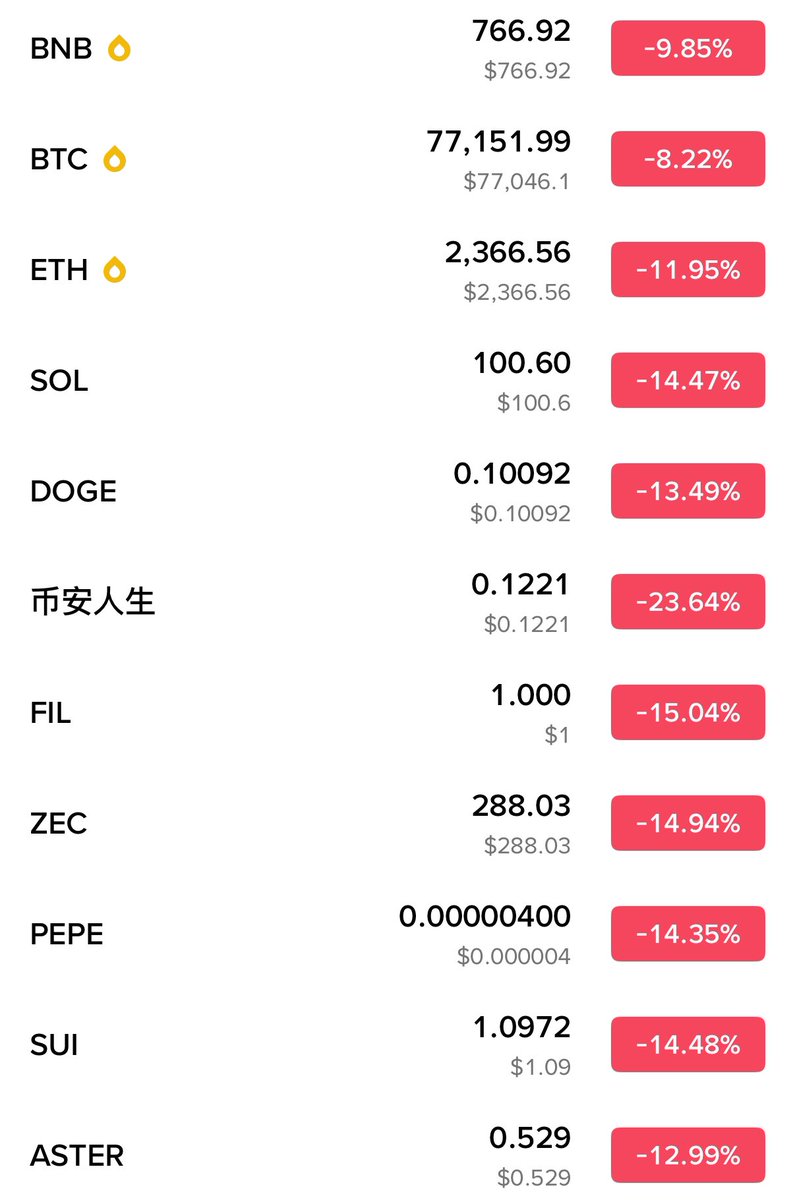795x1200 pixels.
Task: Tap the flame icon next to ETH
Action: (115, 270)
